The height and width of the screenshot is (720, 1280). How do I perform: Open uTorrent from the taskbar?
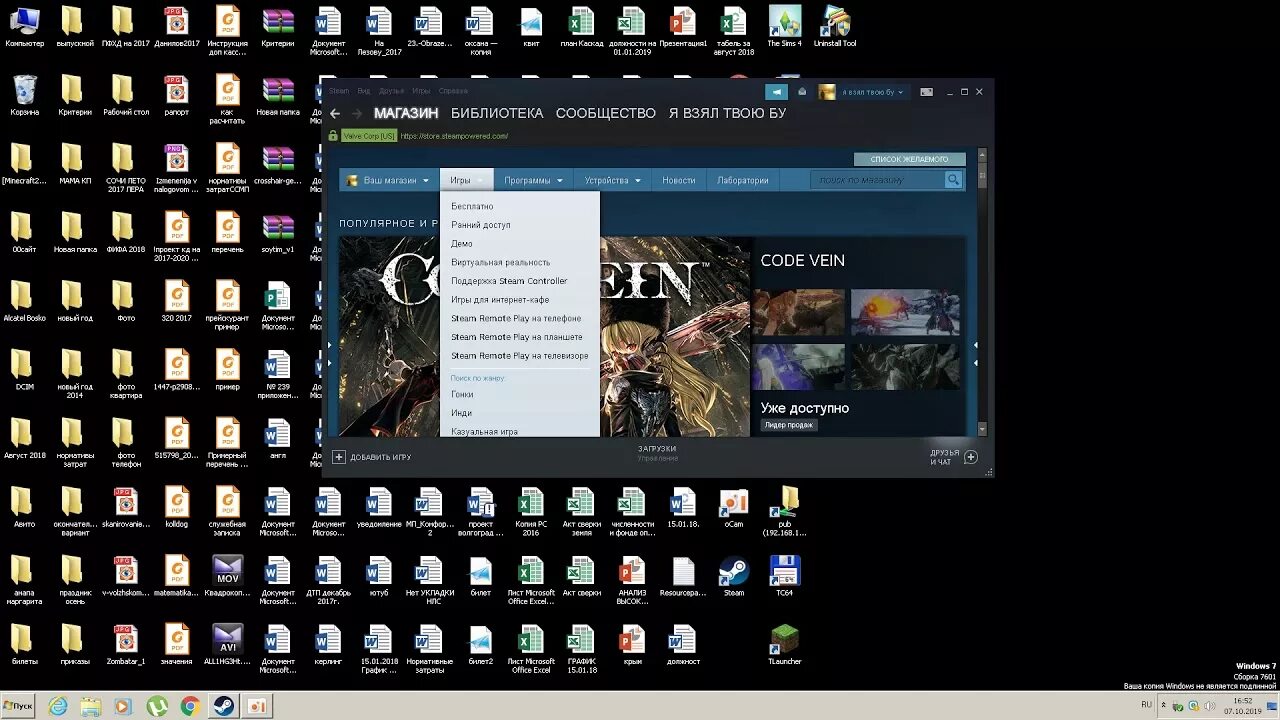point(156,706)
